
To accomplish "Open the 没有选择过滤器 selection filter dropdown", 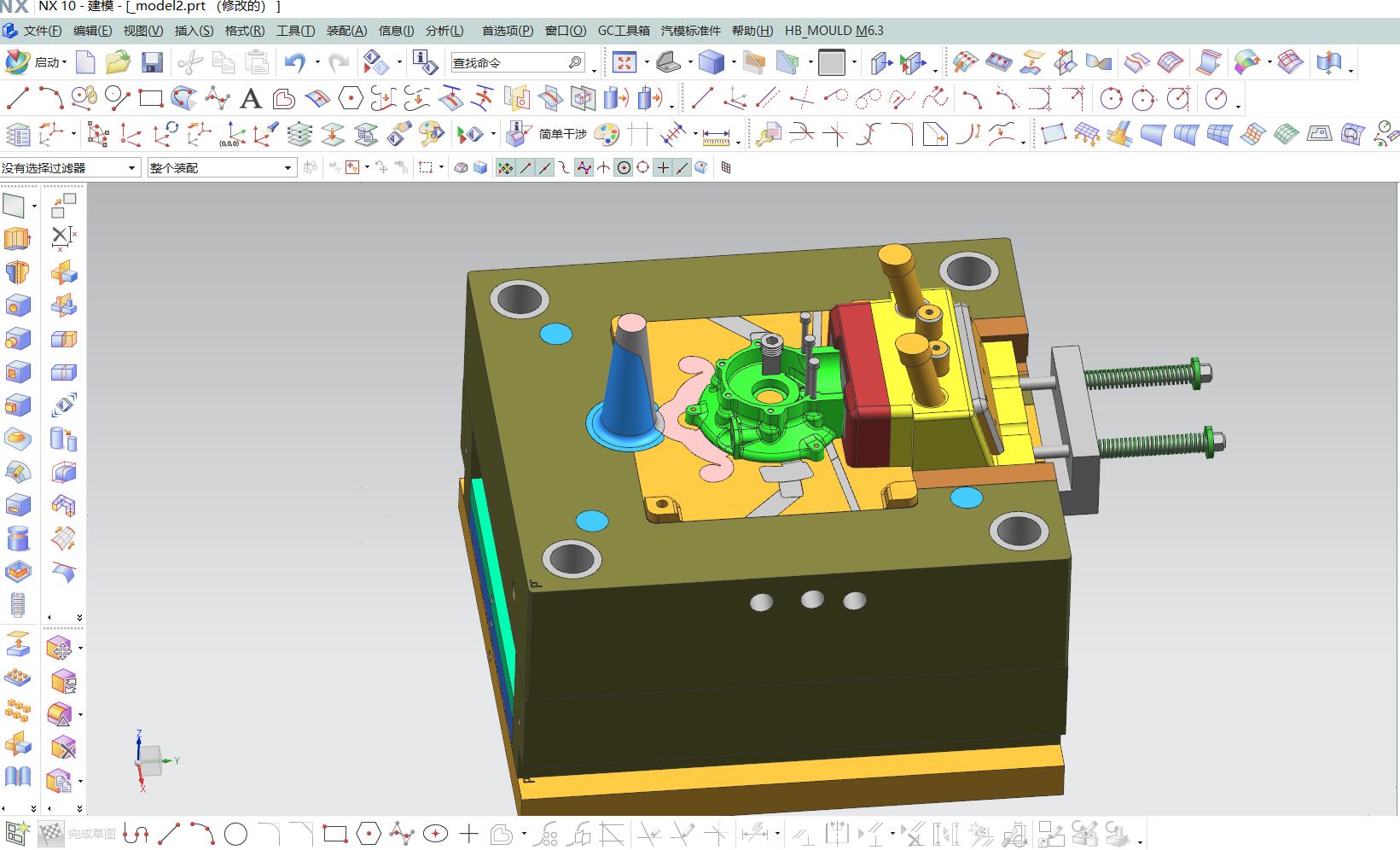I will [70, 168].
